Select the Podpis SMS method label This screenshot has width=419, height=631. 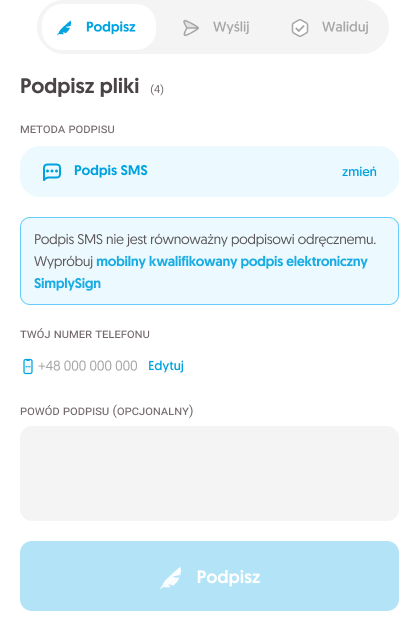[x=111, y=171]
